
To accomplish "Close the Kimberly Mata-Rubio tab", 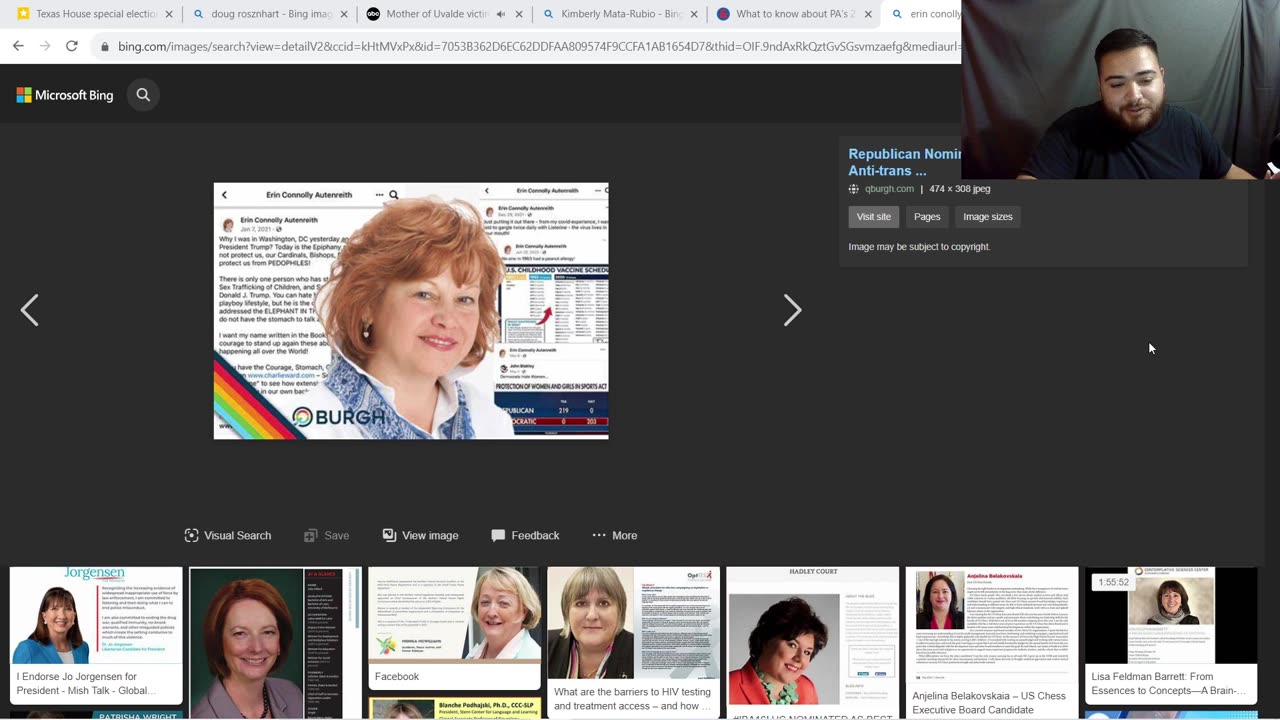I will [x=694, y=14].
